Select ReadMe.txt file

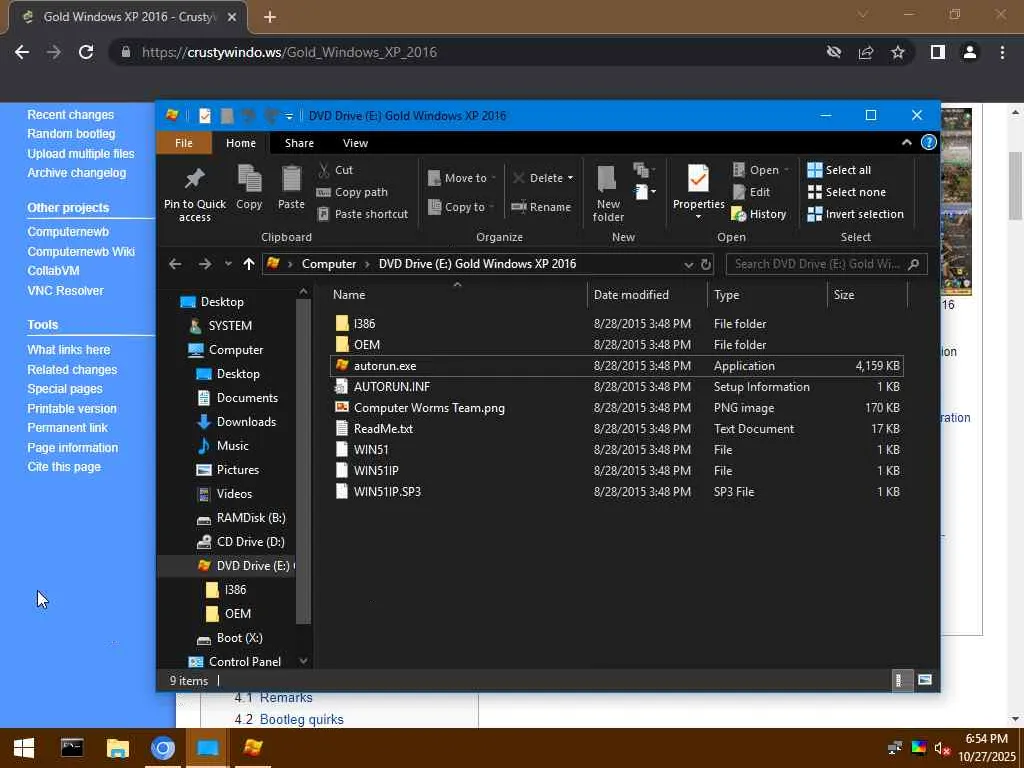(x=383, y=428)
